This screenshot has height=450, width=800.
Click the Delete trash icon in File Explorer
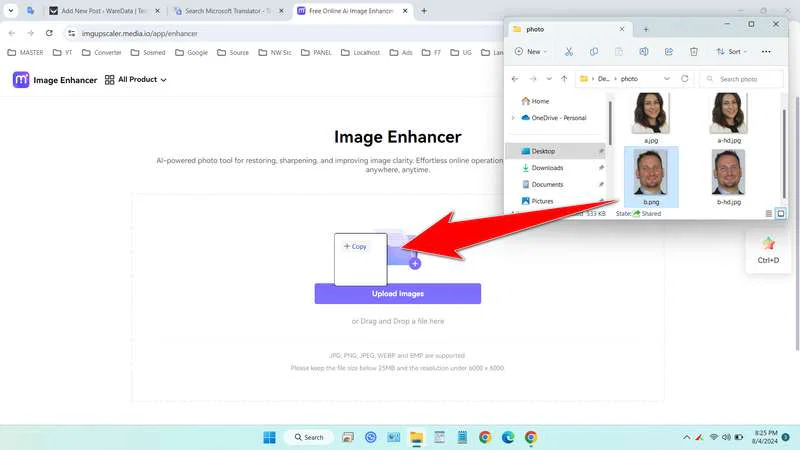click(694, 52)
